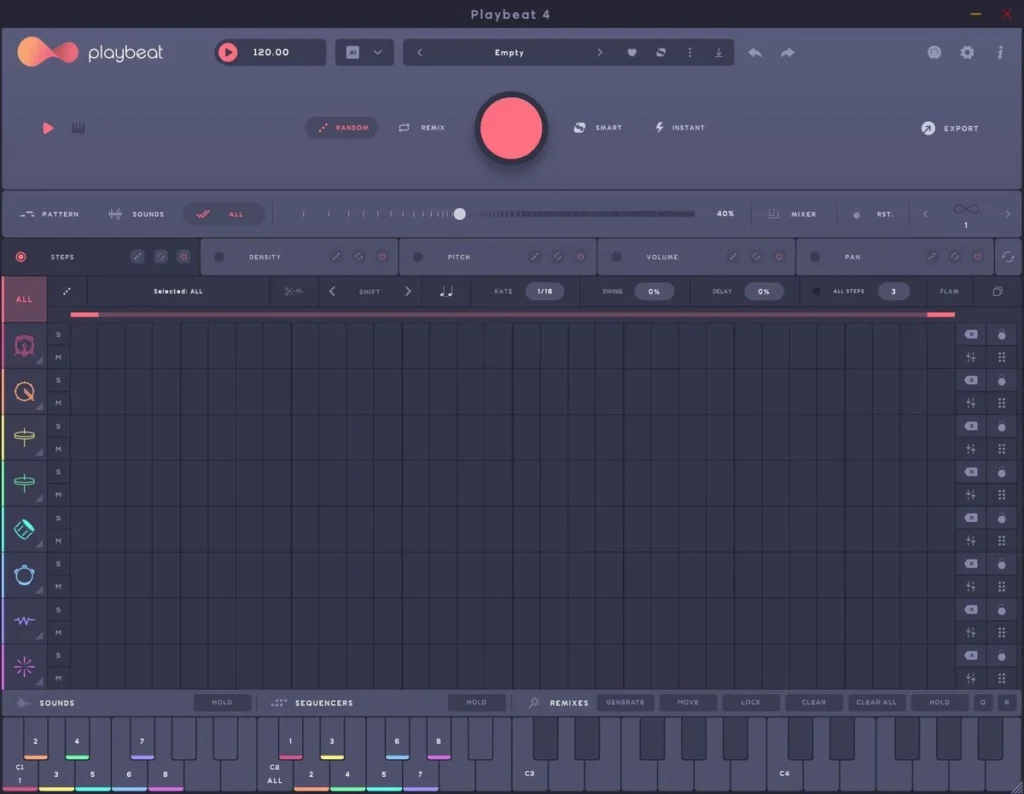
Task: Select the All tab
Action: click(x=223, y=214)
